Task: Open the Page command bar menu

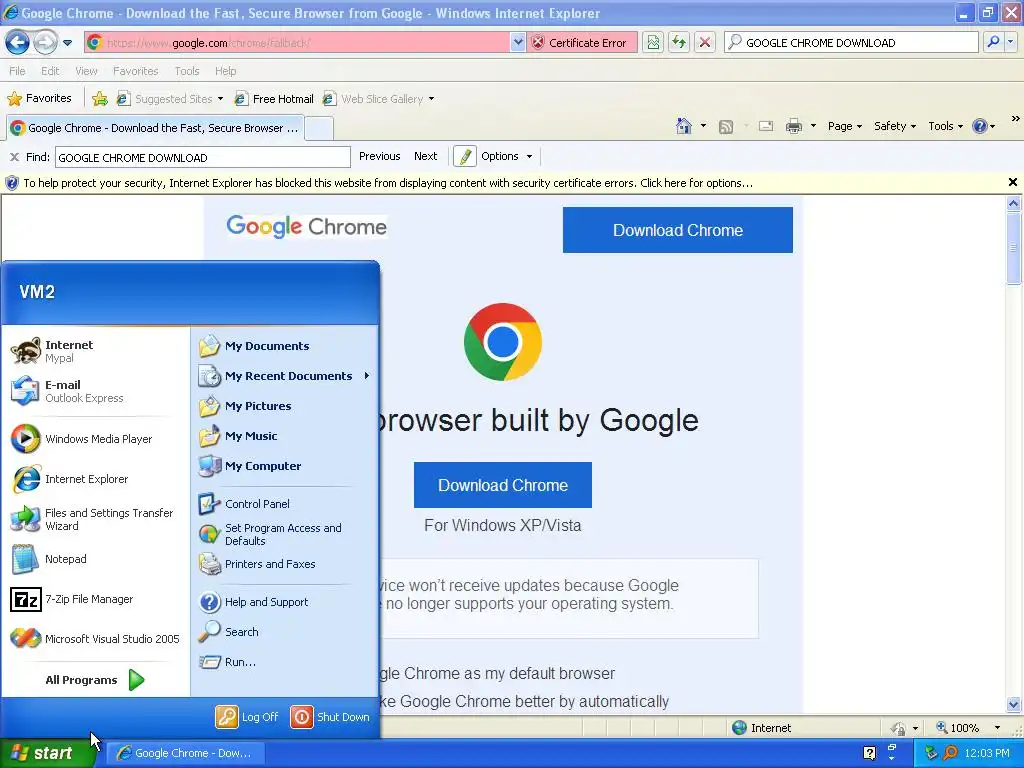Action: click(844, 126)
